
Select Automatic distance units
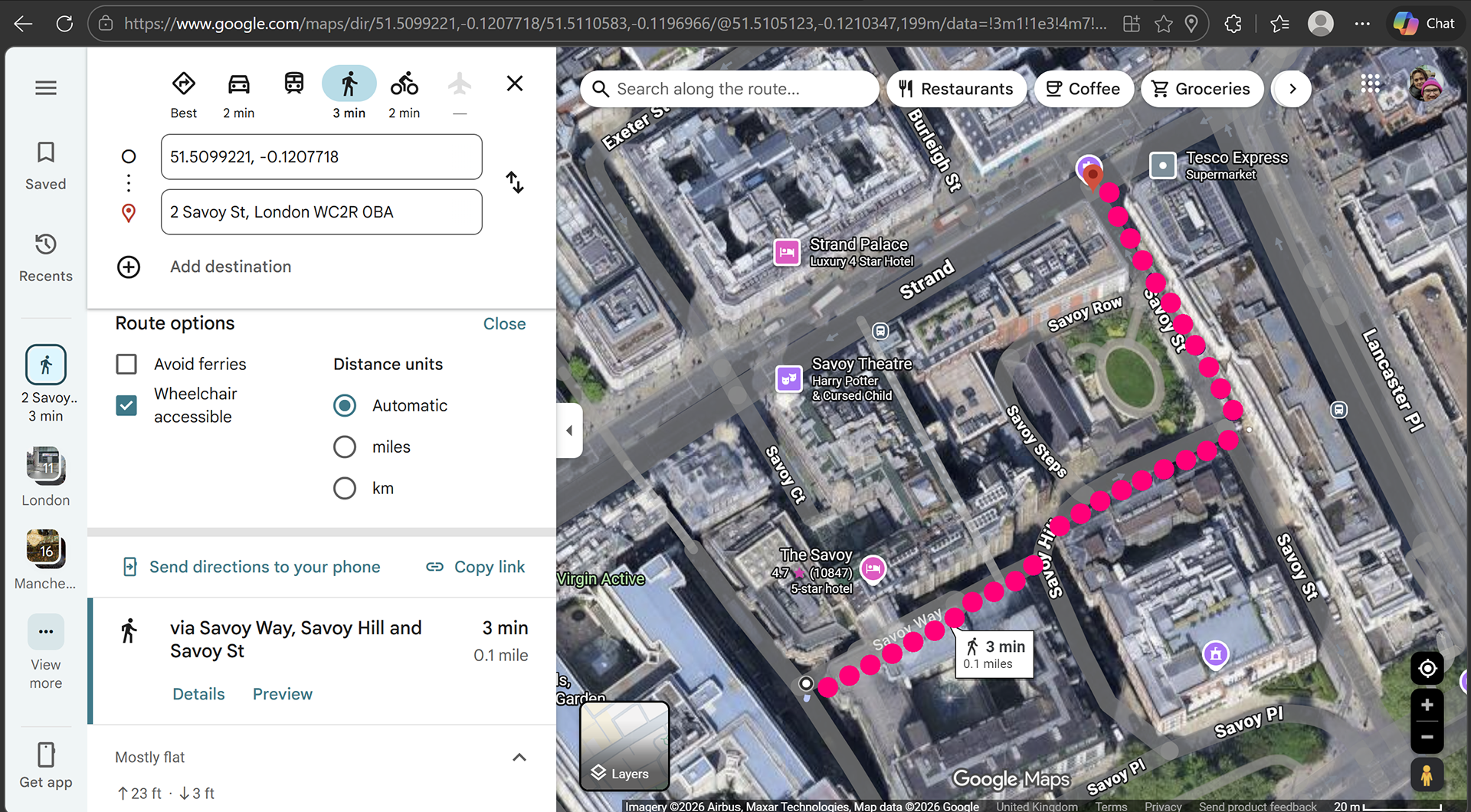(x=345, y=405)
